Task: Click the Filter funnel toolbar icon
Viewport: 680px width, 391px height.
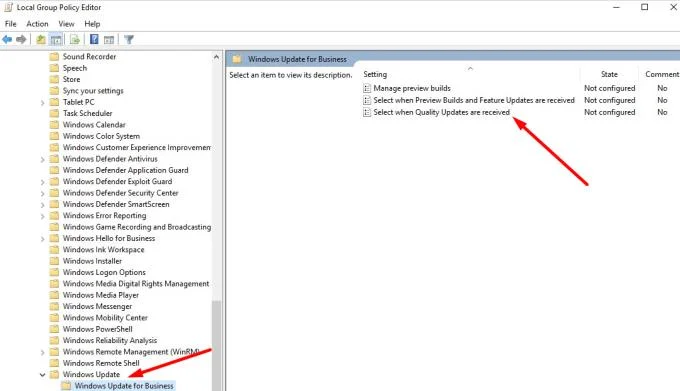Action: (x=129, y=40)
